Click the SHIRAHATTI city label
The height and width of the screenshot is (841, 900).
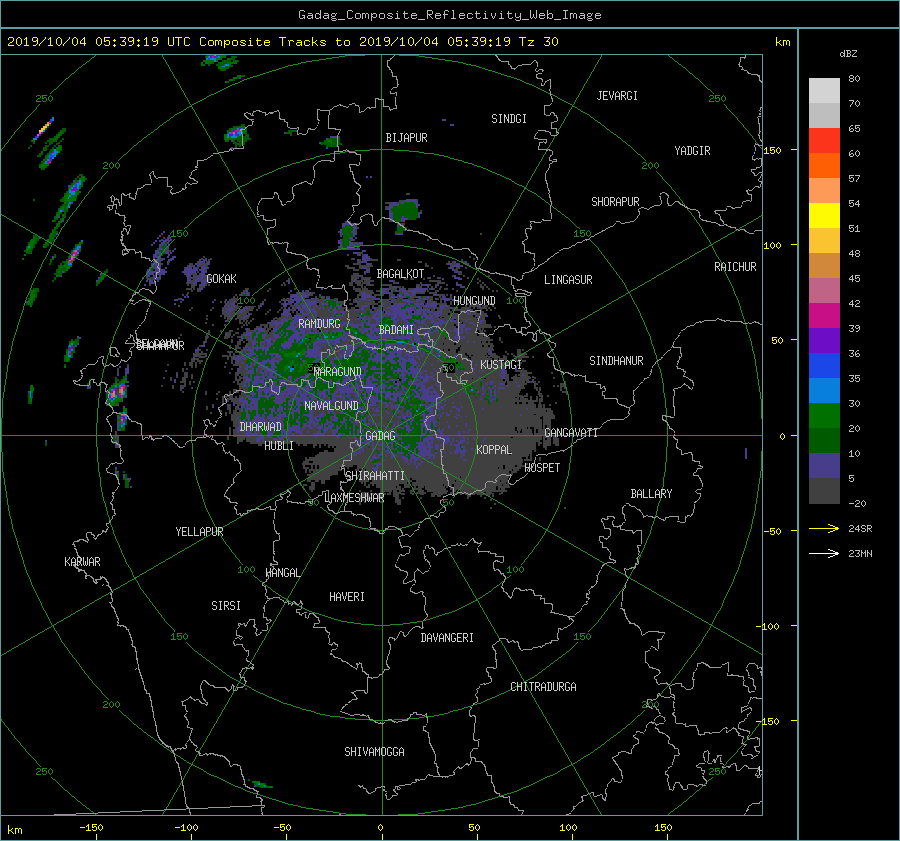(x=375, y=476)
